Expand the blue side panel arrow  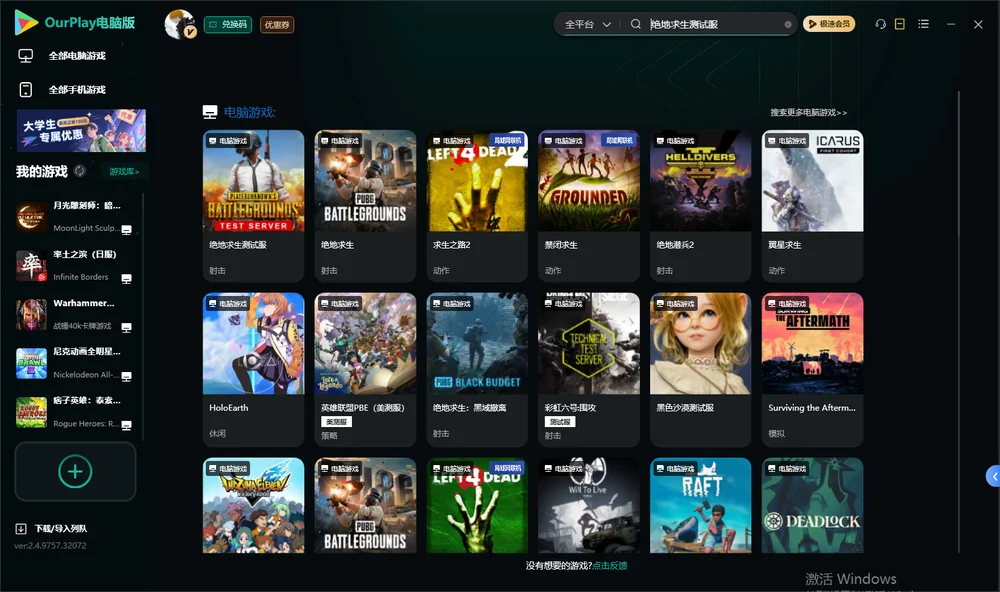993,477
